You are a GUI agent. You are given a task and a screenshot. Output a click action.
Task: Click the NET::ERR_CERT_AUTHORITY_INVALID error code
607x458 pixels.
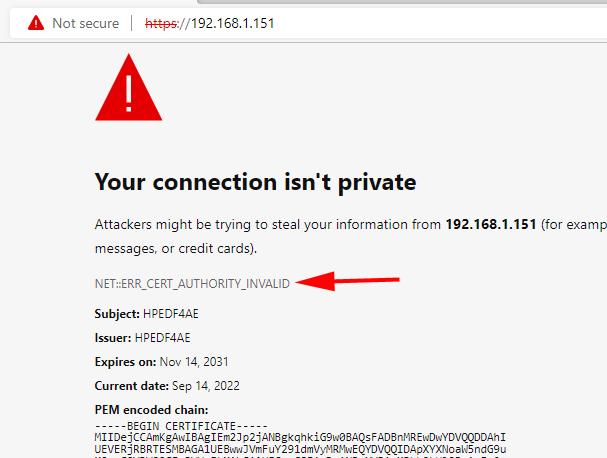(192, 284)
